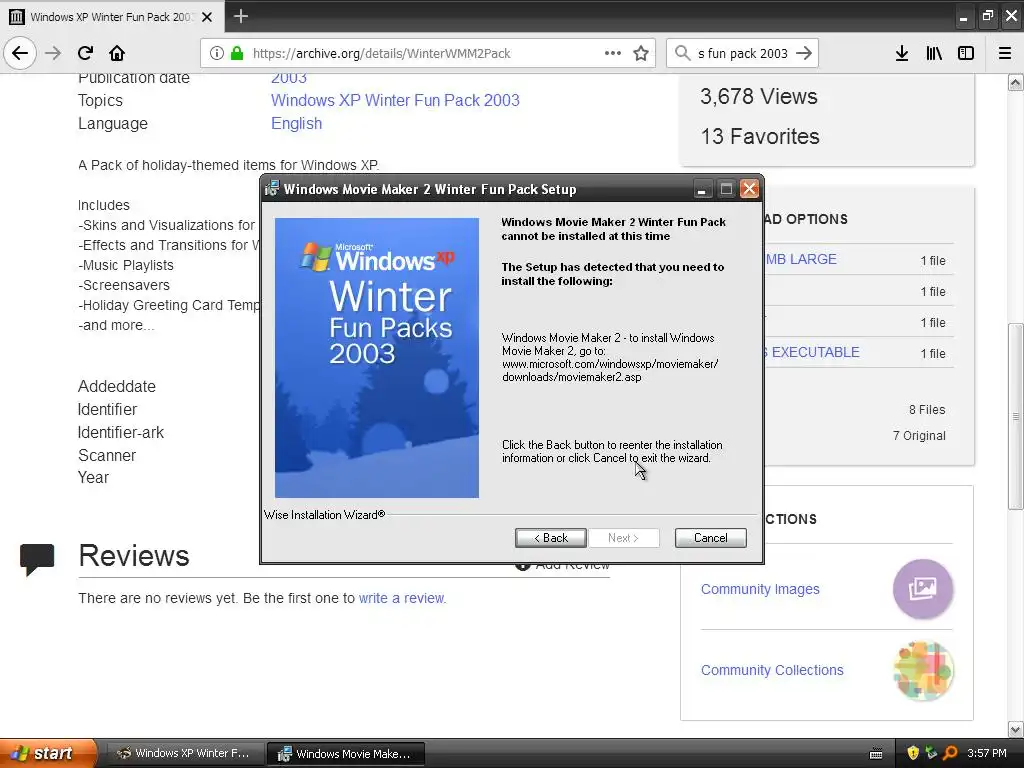Click the security shield tray icon
Image resolution: width=1024 pixels, height=768 pixels.
point(913,753)
